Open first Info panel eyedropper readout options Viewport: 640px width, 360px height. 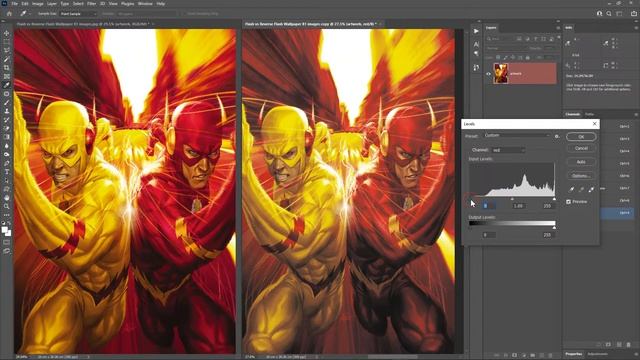click(x=568, y=43)
